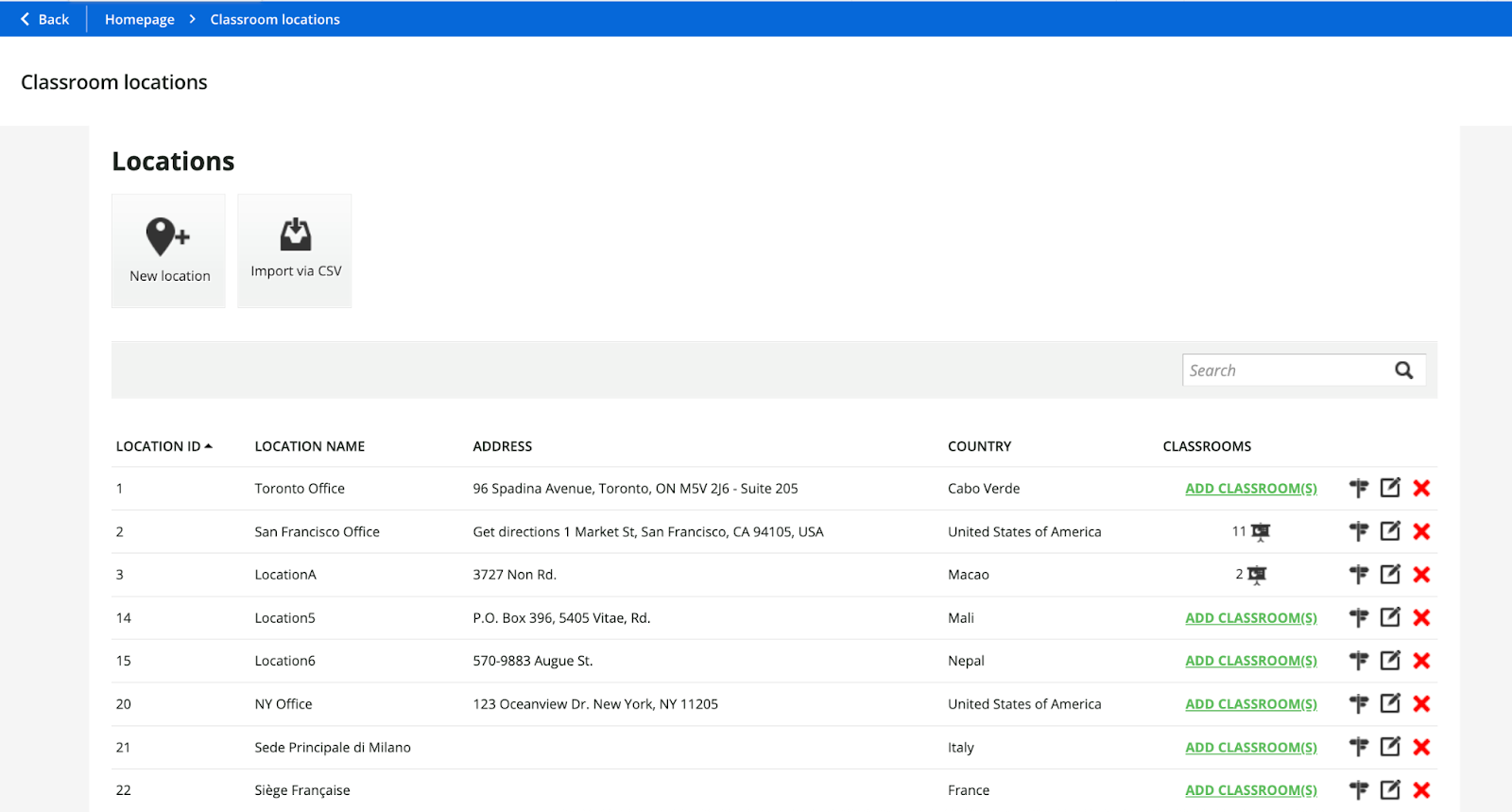Navigate to Homepage breadcrumb
This screenshot has width=1512, height=812.
point(139,19)
